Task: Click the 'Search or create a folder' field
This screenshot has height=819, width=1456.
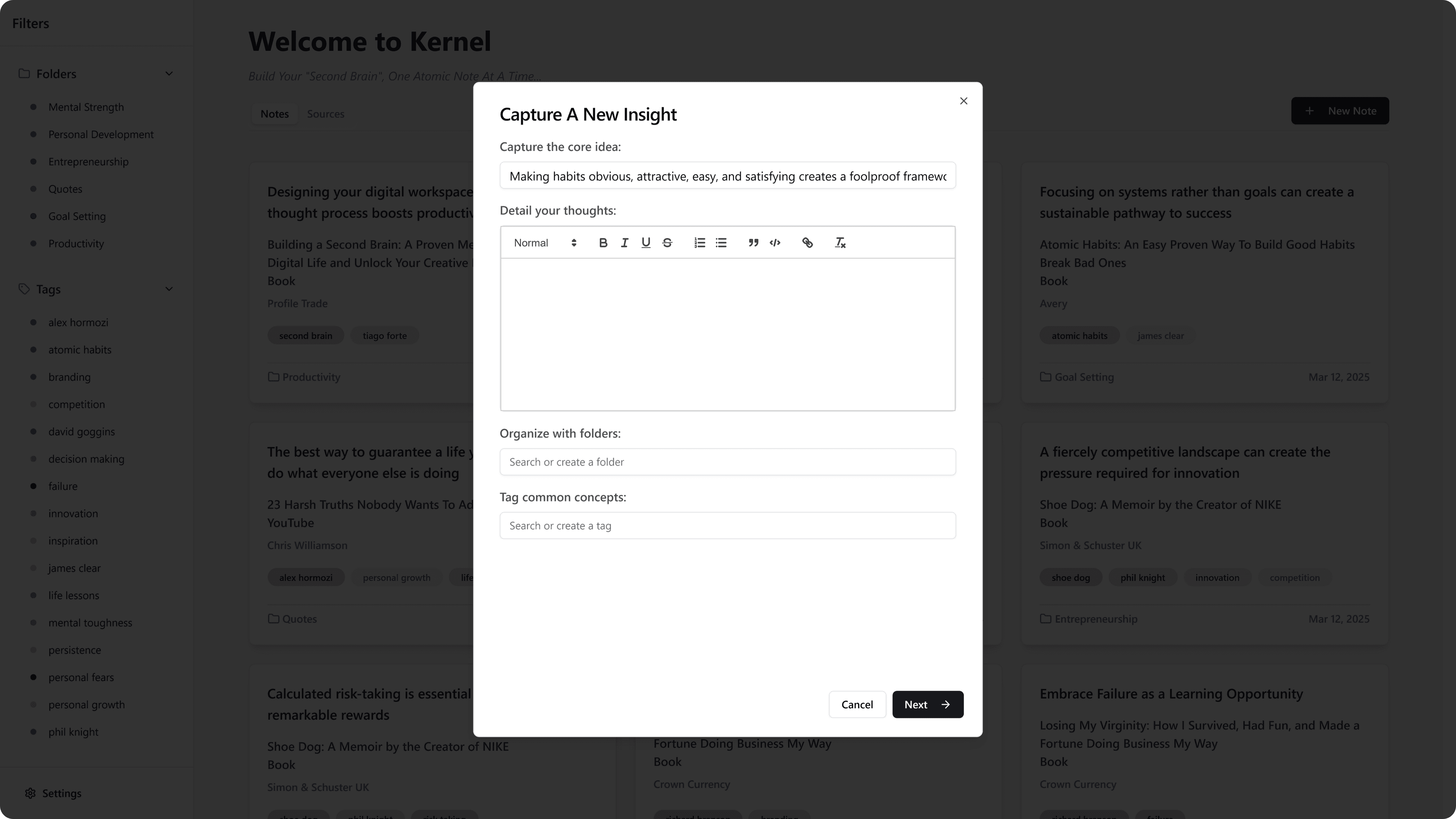Action: tap(728, 462)
